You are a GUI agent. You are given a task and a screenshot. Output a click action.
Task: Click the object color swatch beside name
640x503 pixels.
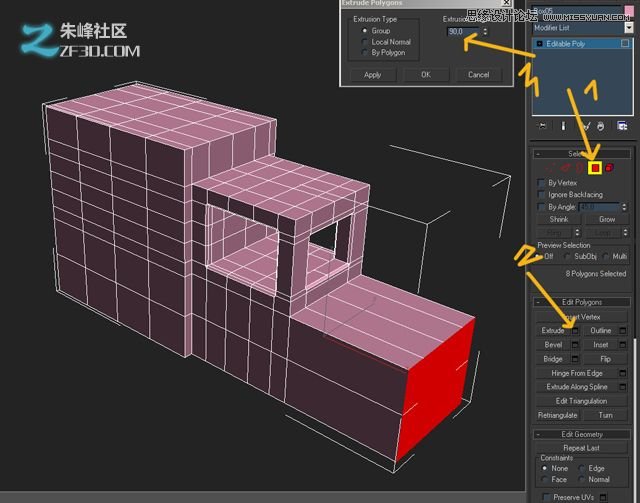629,11
